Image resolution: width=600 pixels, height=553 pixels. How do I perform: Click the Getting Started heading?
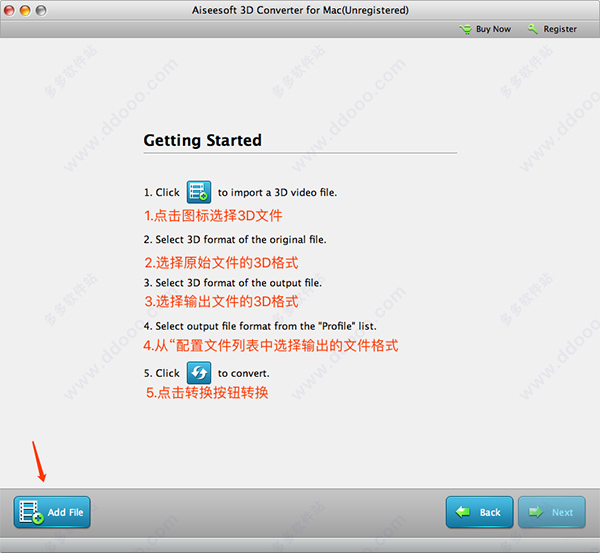point(202,140)
